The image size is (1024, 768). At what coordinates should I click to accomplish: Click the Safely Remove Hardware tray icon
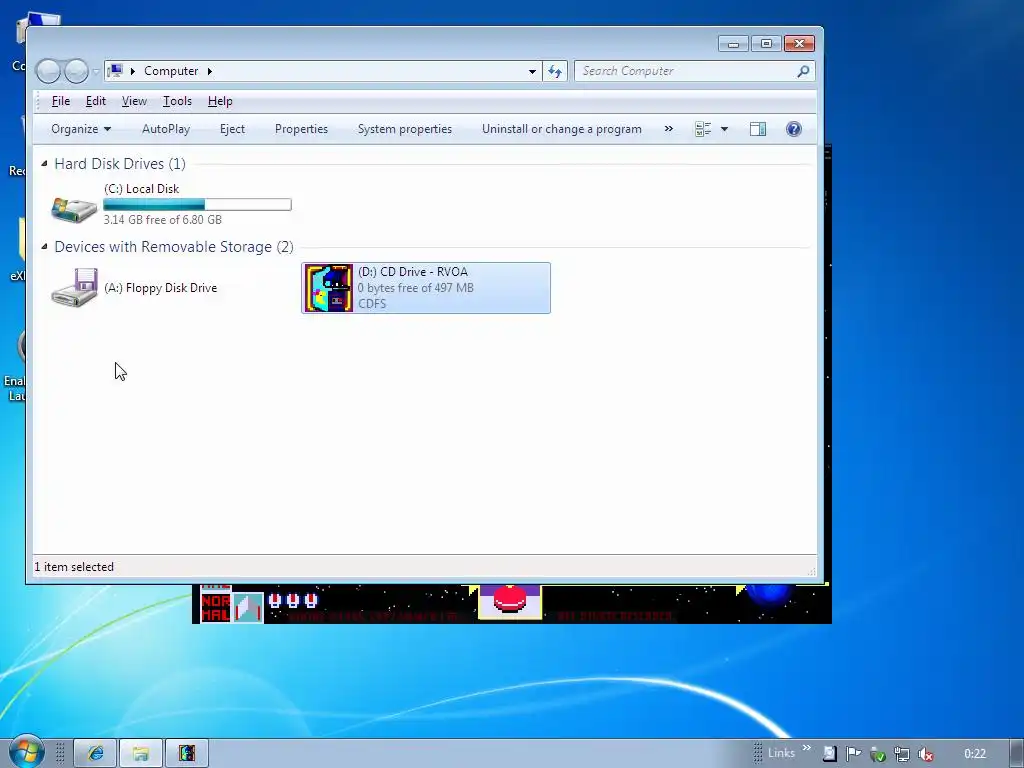coord(878,754)
